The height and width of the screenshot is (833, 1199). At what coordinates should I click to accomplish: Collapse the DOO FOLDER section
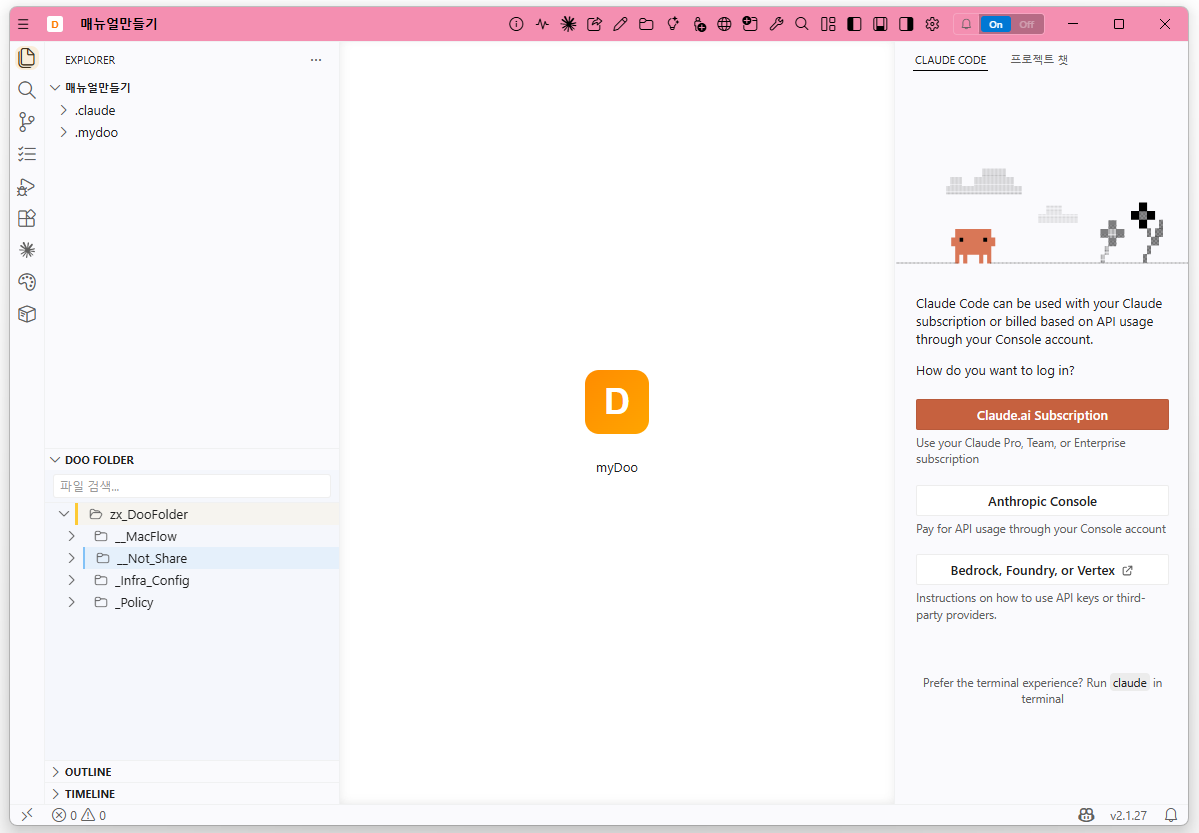(55, 460)
